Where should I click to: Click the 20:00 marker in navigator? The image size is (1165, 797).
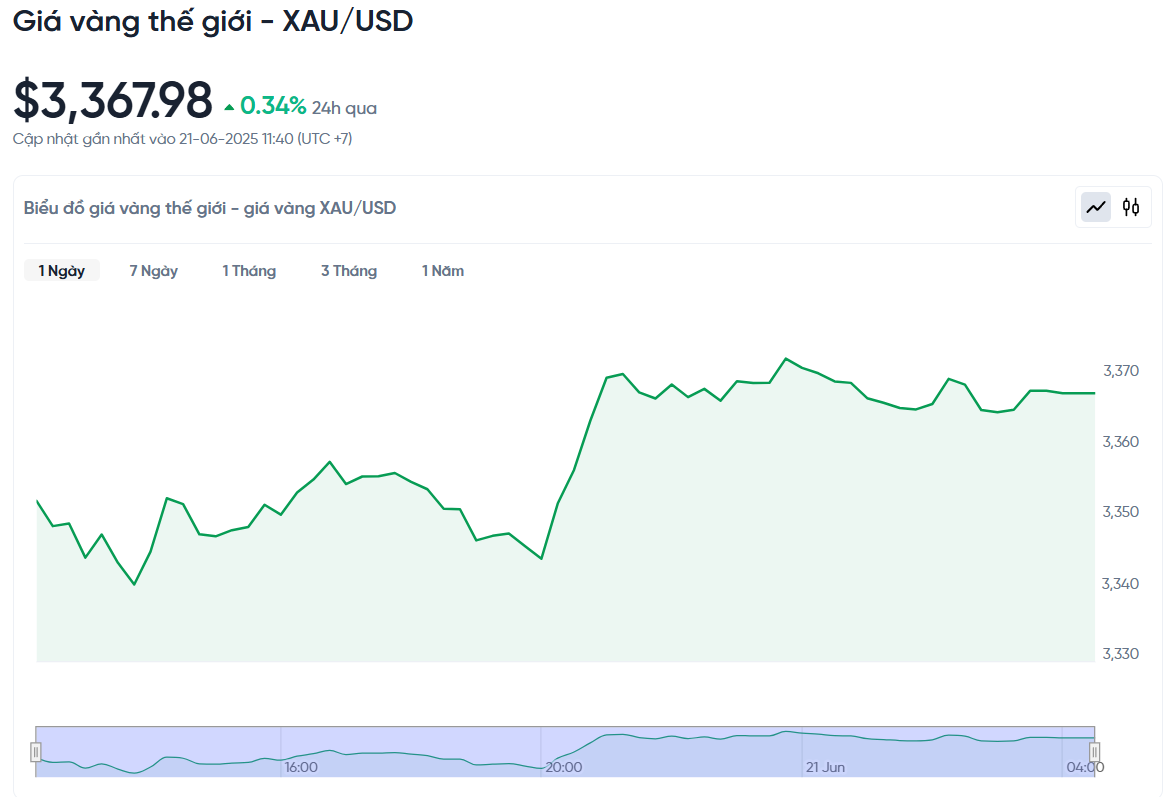(x=564, y=767)
